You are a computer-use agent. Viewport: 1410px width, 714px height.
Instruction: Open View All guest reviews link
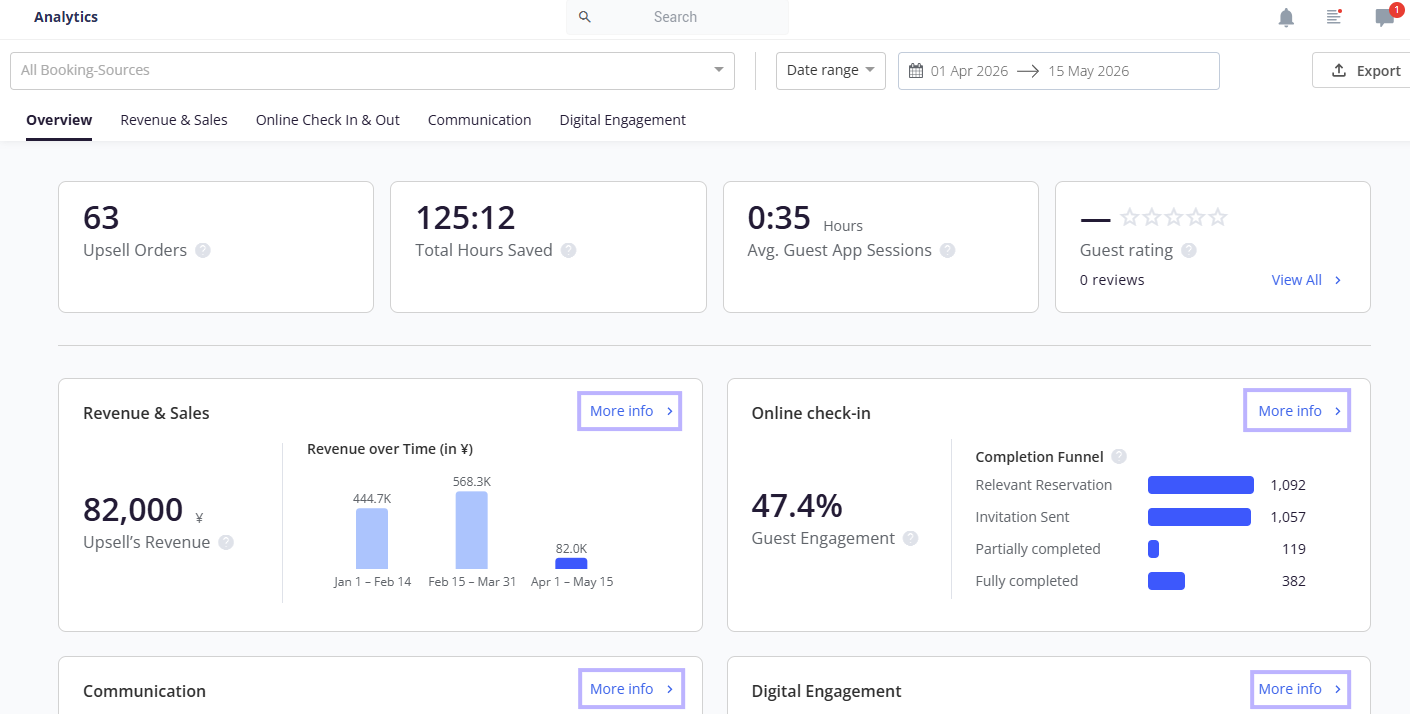[x=1306, y=280]
